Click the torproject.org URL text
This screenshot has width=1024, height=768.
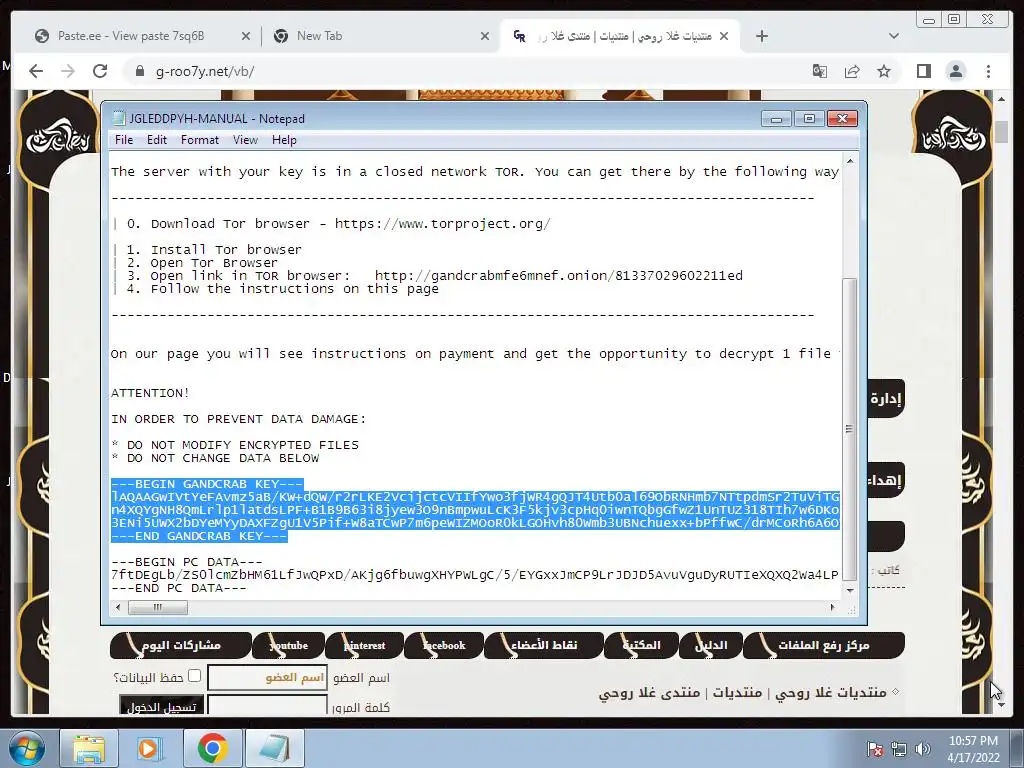(442, 224)
